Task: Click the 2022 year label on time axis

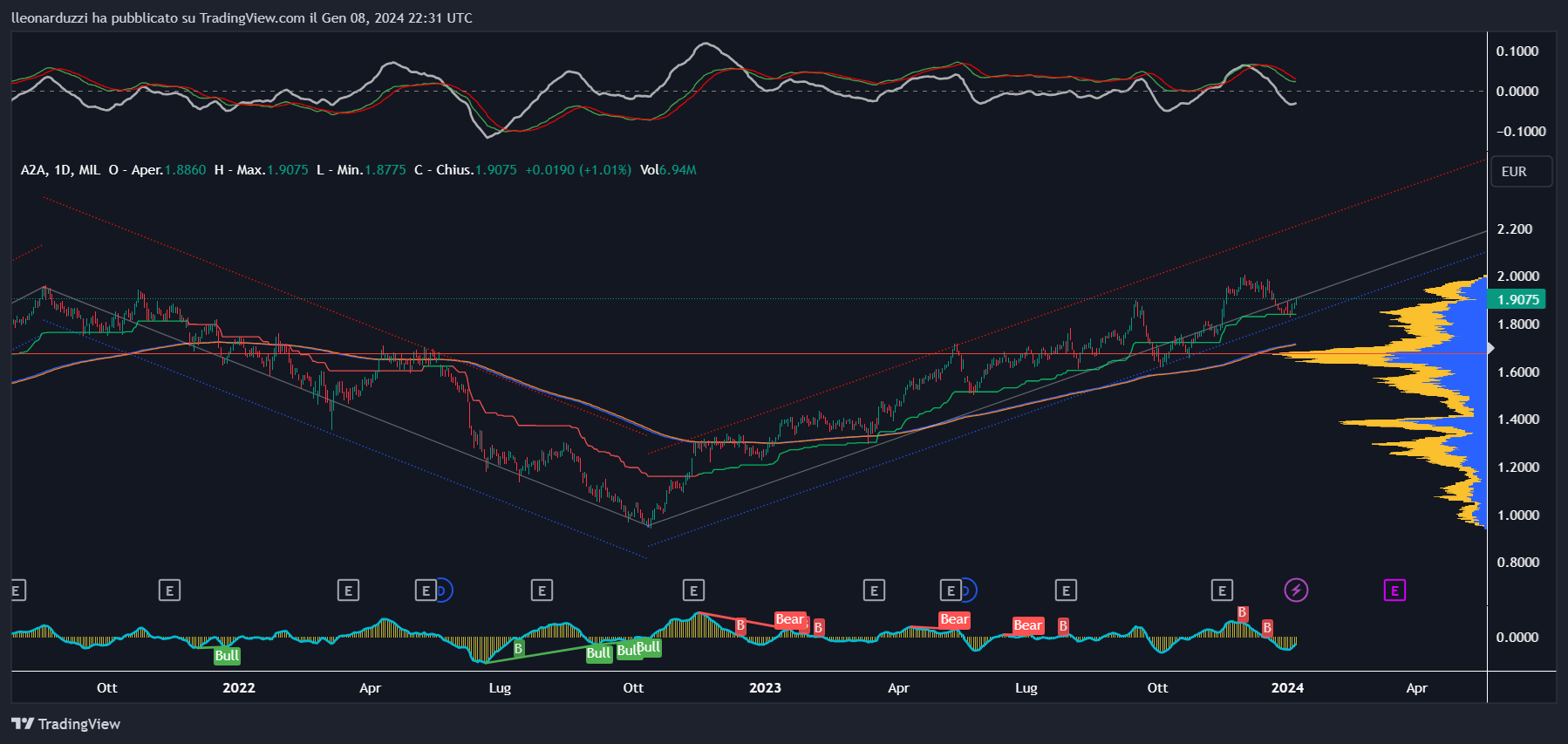Action: click(x=239, y=687)
